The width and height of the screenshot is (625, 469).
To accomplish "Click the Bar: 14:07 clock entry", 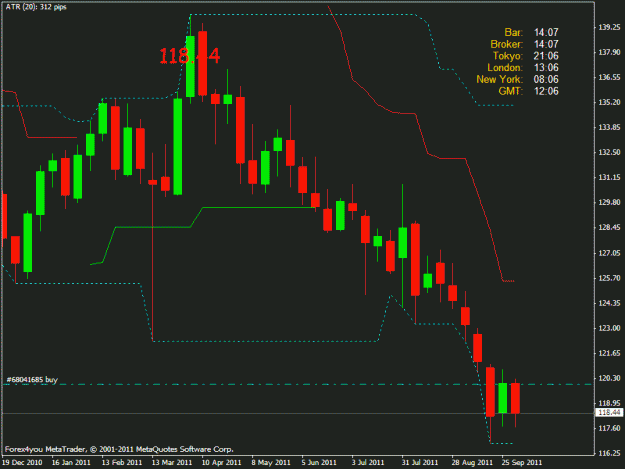I will (x=531, y=32).
